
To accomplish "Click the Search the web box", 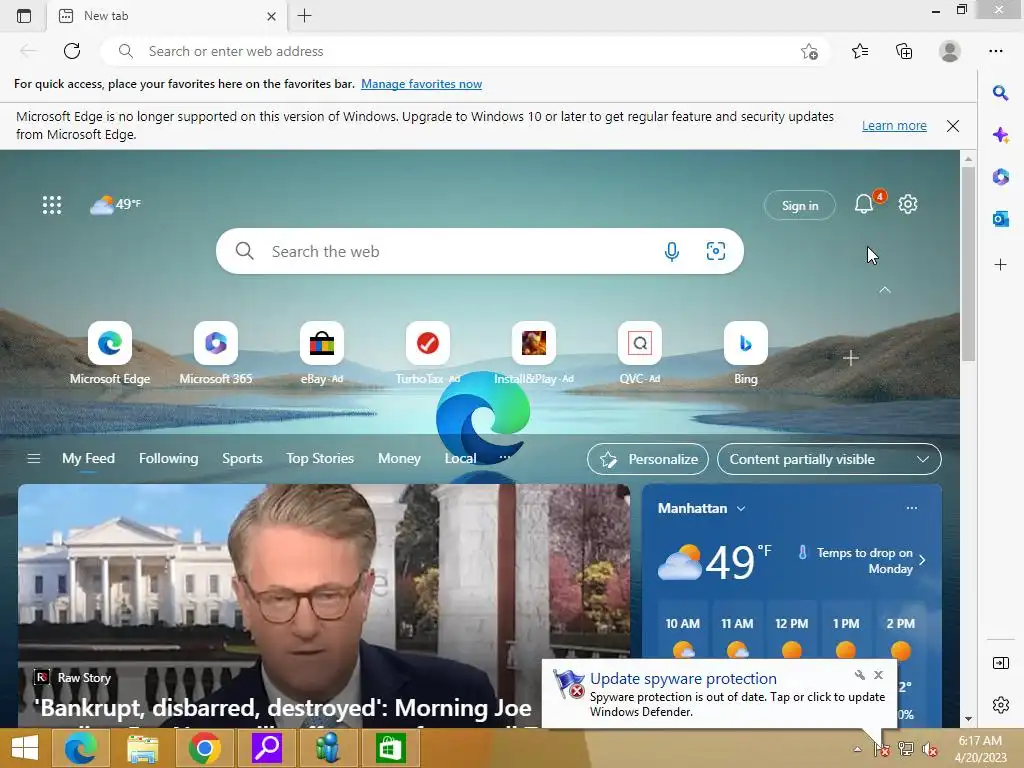I will (480, 251).
